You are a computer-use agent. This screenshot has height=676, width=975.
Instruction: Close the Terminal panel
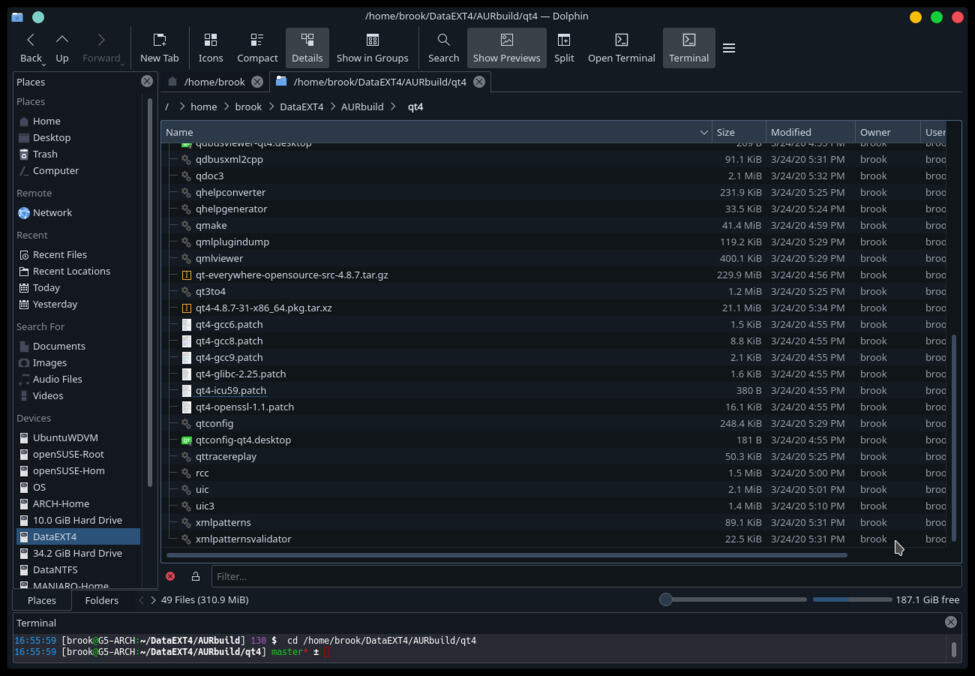951,622
